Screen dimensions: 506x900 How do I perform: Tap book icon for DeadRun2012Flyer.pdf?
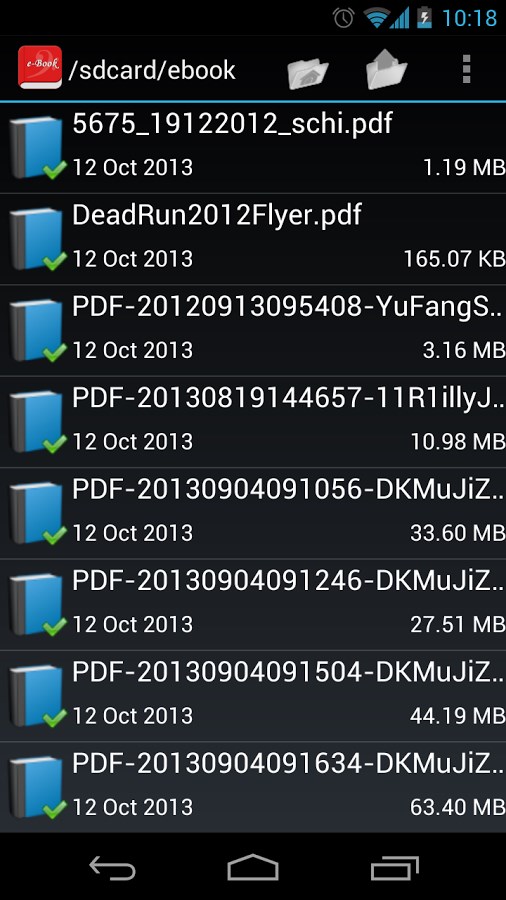[x=37, y=239]
